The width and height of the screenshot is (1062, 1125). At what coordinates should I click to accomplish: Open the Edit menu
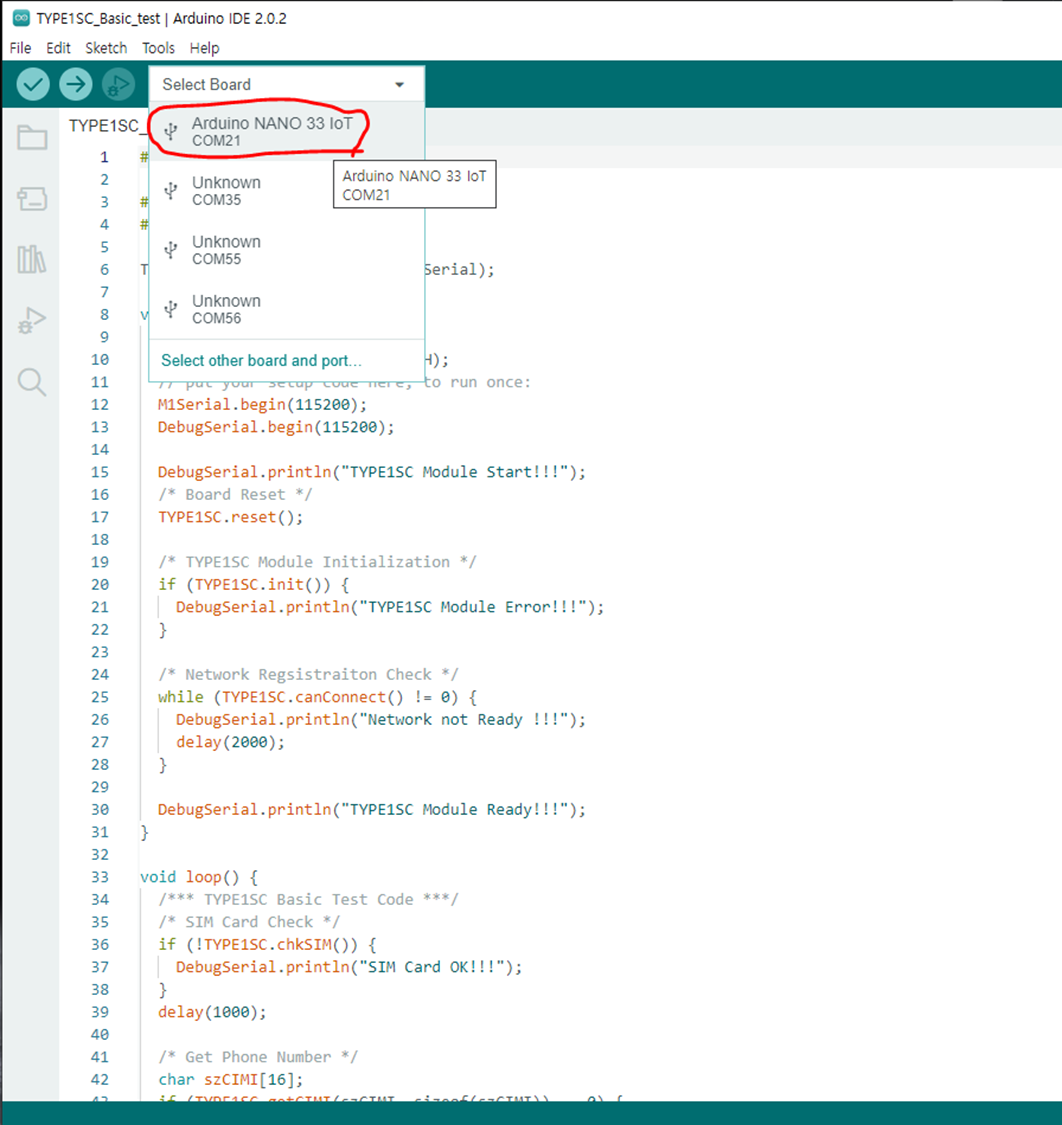click(58, 48)
